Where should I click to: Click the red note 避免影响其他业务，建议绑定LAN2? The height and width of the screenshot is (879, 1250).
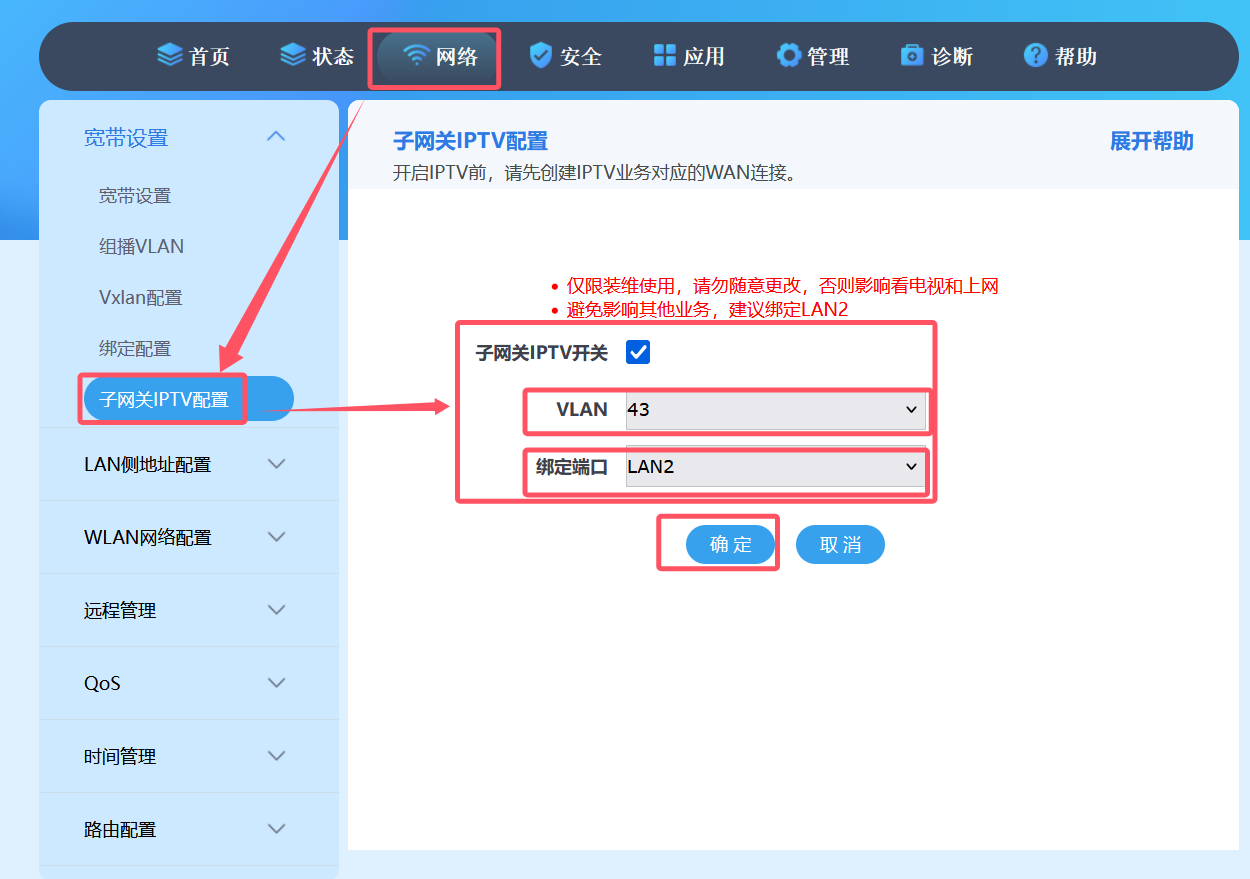point(707,310)
